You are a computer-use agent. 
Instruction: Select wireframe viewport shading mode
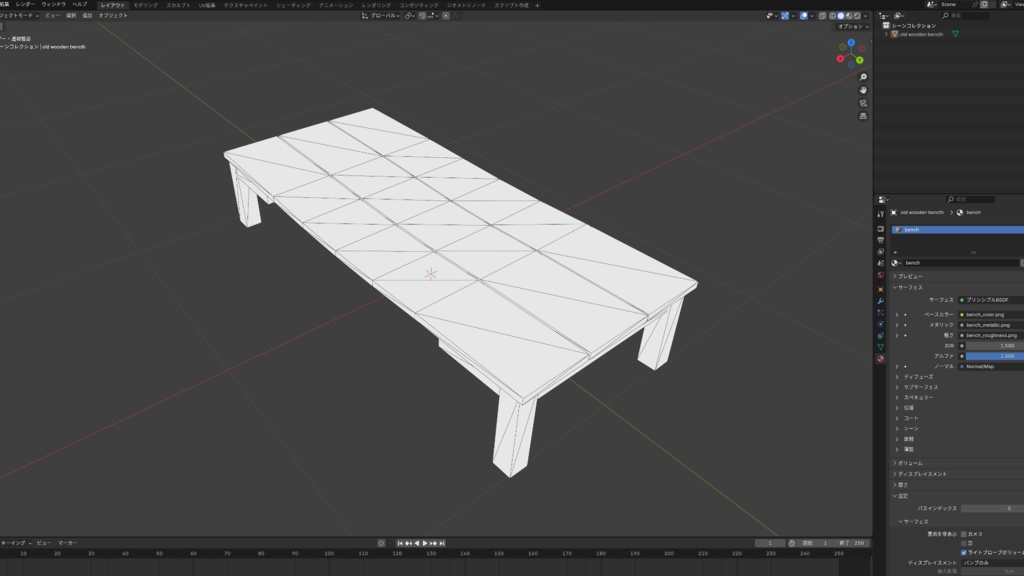click(833, 15)
